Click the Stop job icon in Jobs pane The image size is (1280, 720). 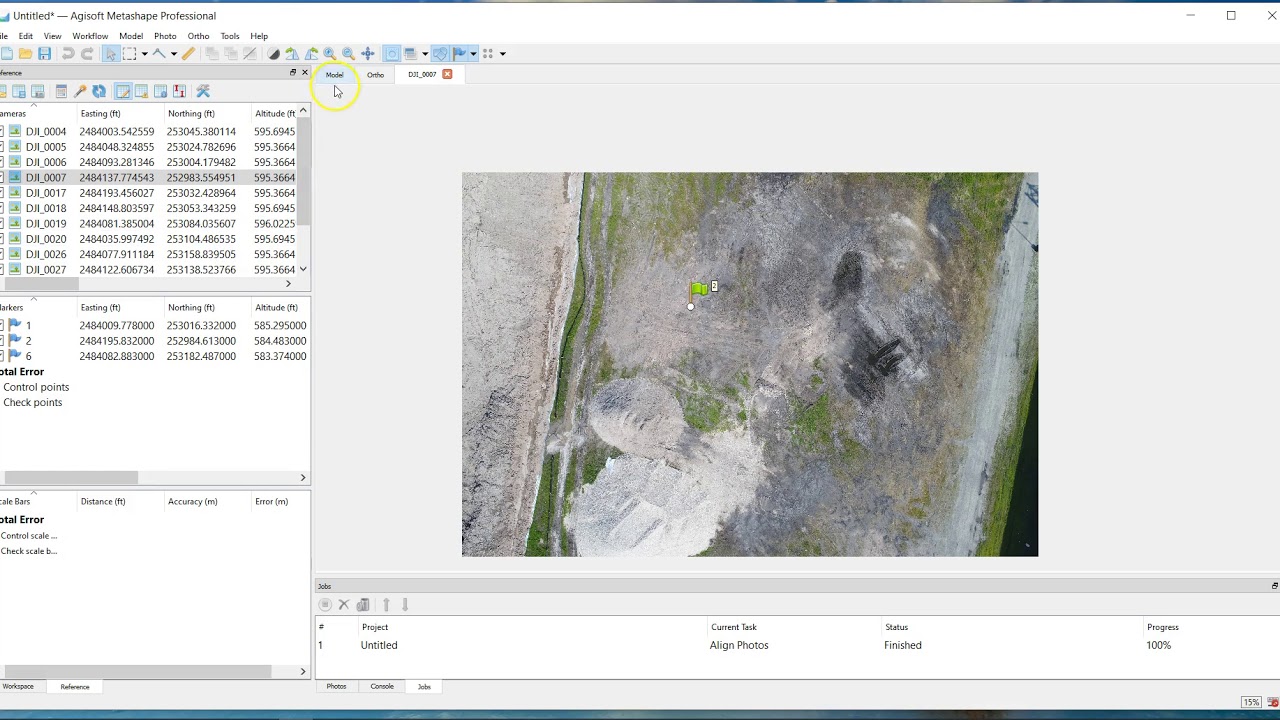pos(325,605)
